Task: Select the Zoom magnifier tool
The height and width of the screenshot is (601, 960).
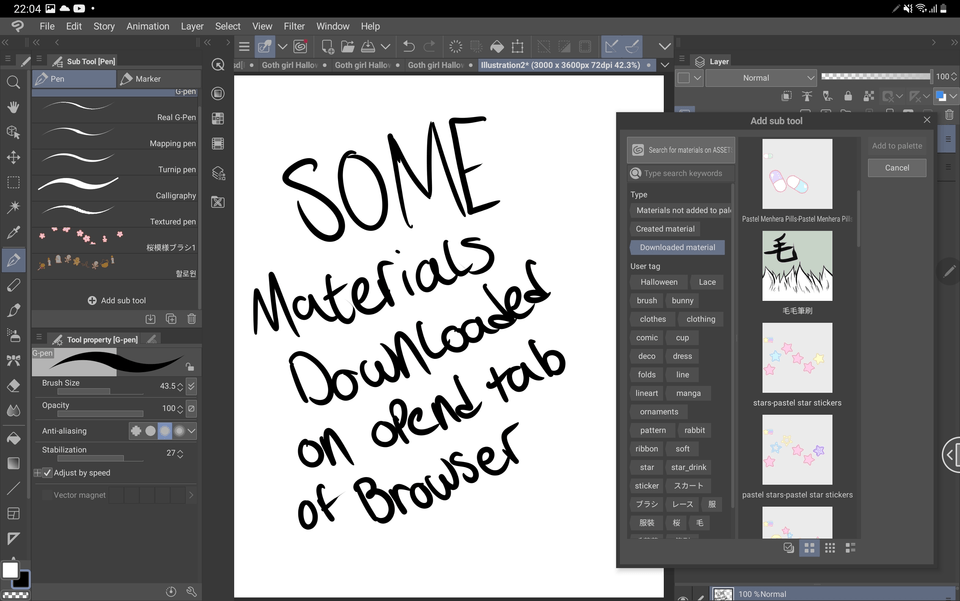Action: pyautogui.click(x=13, y=82)
